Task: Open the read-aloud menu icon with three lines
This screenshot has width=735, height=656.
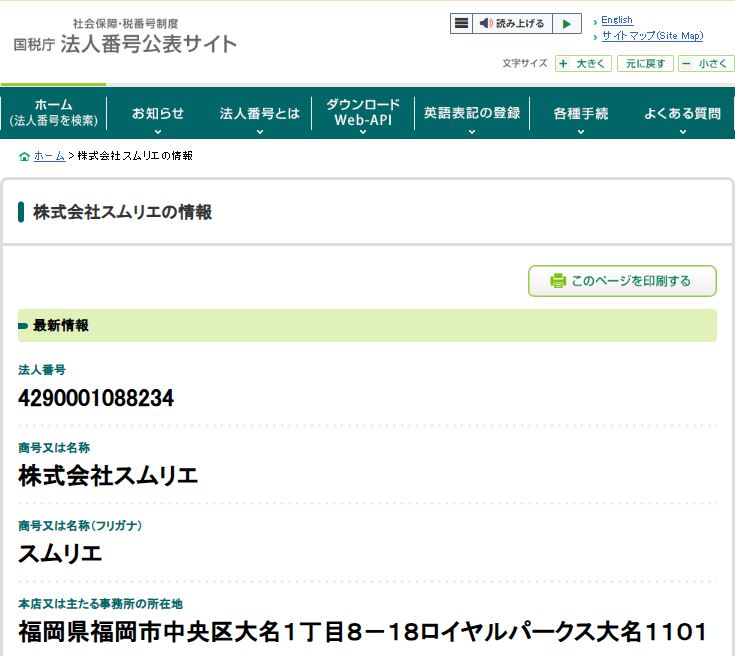Action: tap(461, 23)
